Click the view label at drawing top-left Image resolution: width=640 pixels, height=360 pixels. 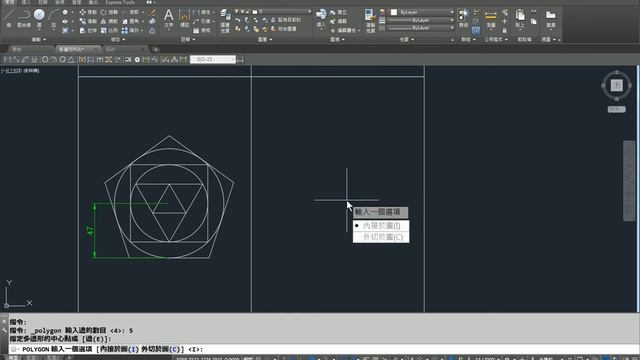click(x=20, y=71)
